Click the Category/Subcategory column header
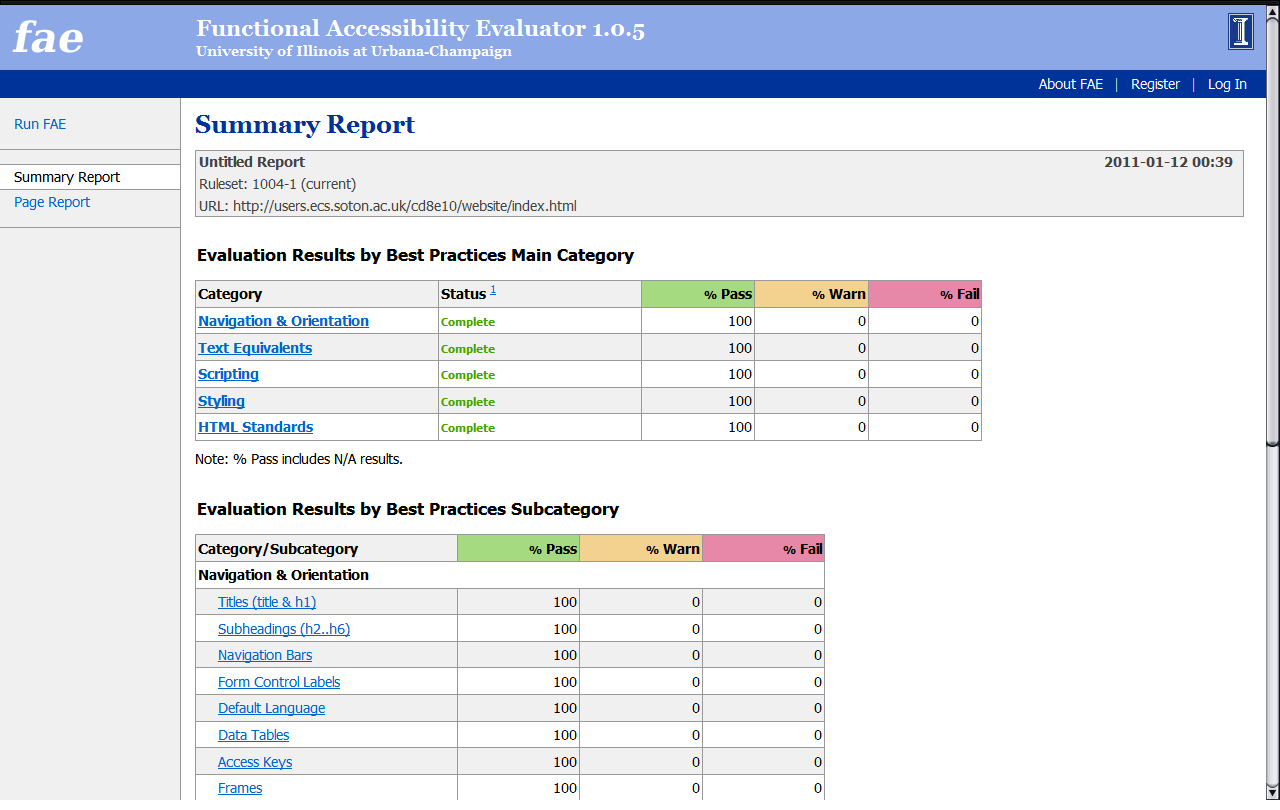 click(326, 549)
